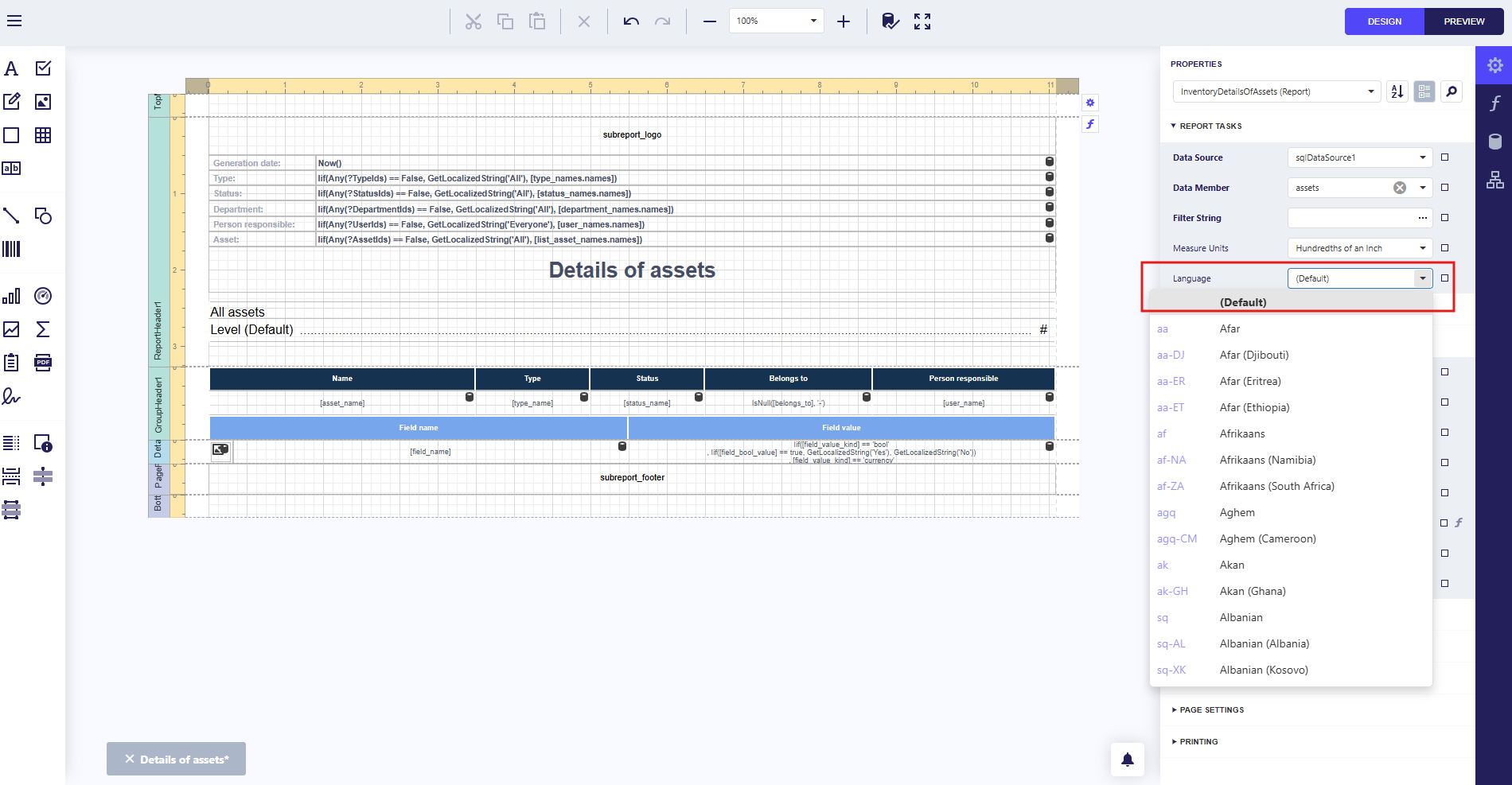Select the Table tool in toolbox
1512x785 pixels.
pyautogui.click(x=43, y=135)
